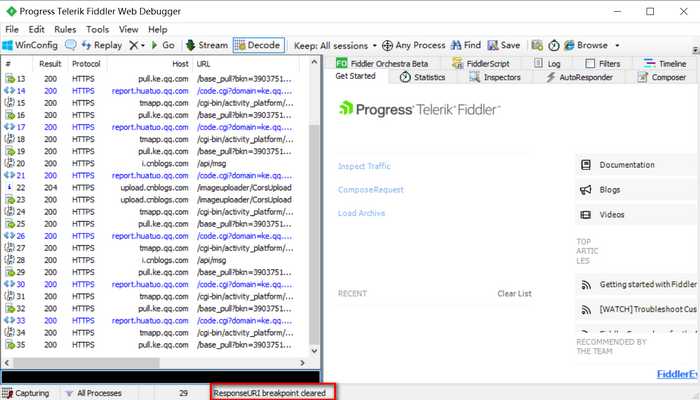Click session list scroll up arrow
Image resolution: width=700 pixels, height=400 pixels.
[314, 62]
